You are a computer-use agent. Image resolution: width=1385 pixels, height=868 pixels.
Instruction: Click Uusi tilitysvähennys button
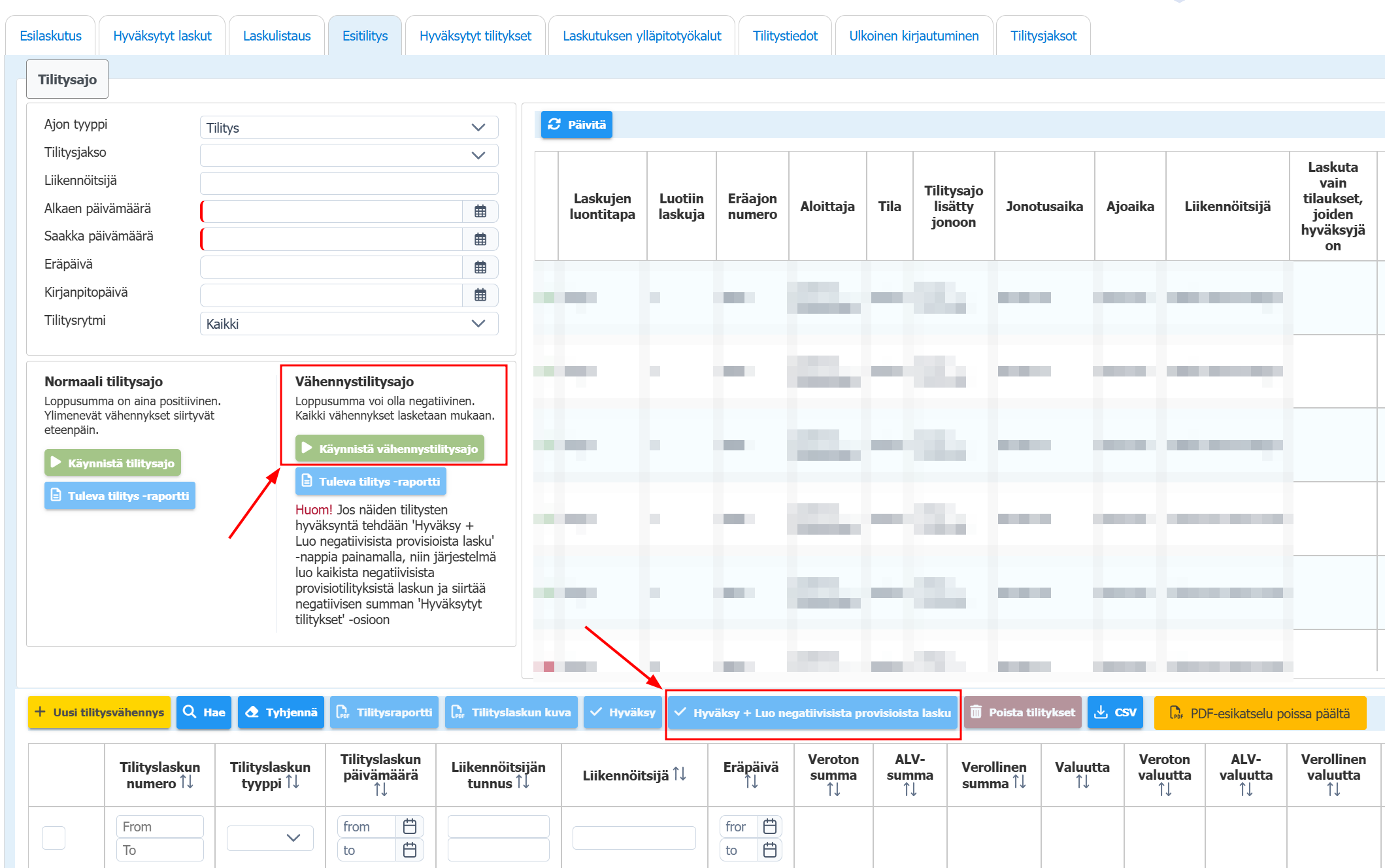pos(99,712)
